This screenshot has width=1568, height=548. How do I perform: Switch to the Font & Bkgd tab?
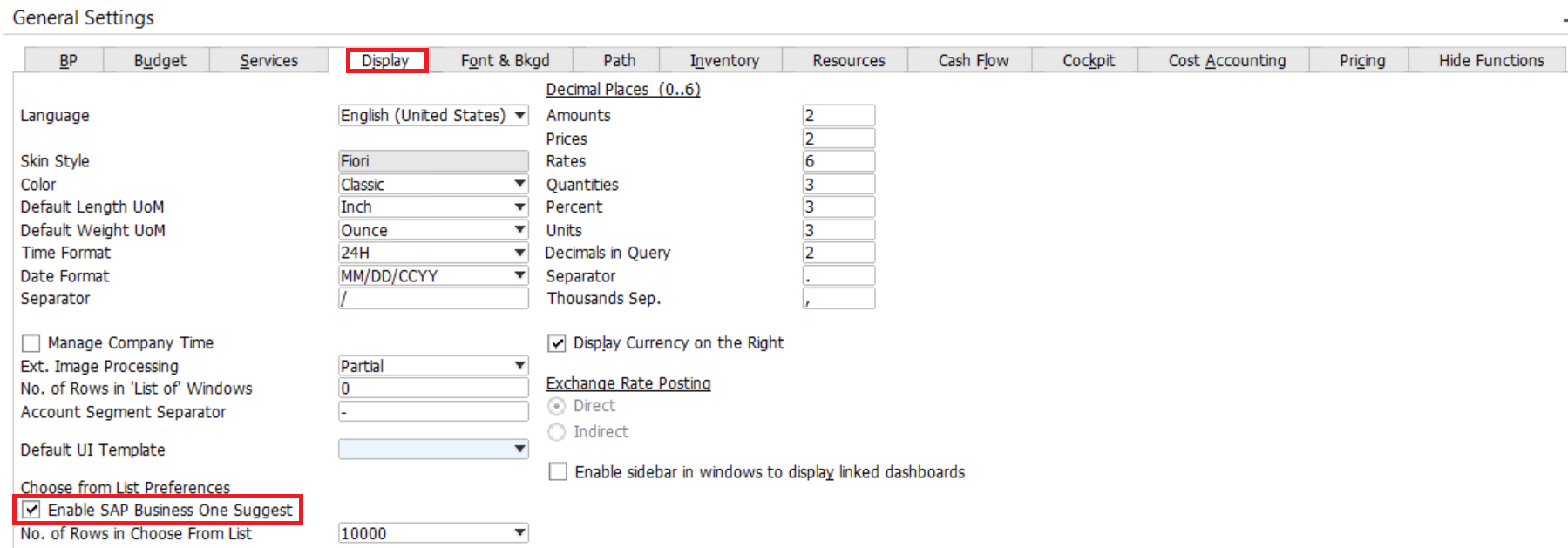505,60
